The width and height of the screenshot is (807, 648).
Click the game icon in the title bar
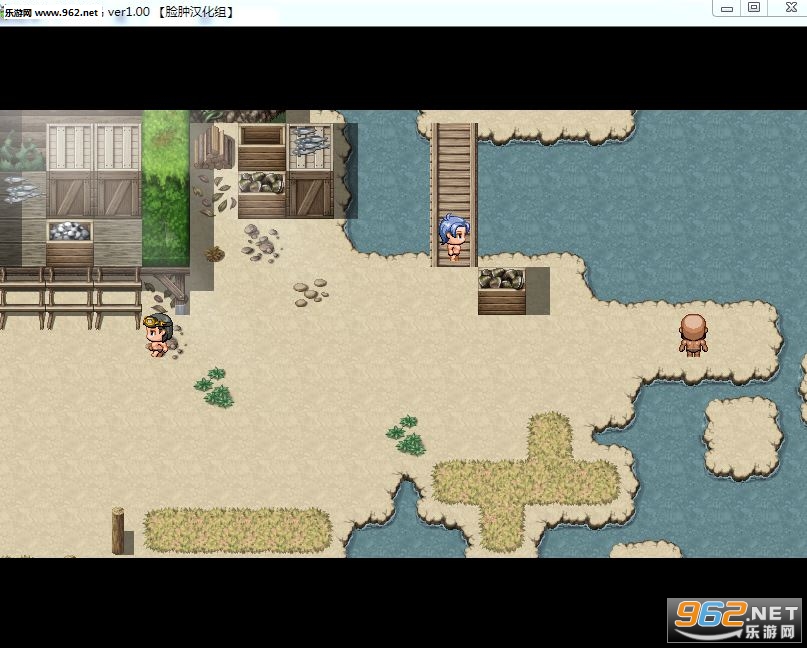pyautogui.click(x=3, y=12)
